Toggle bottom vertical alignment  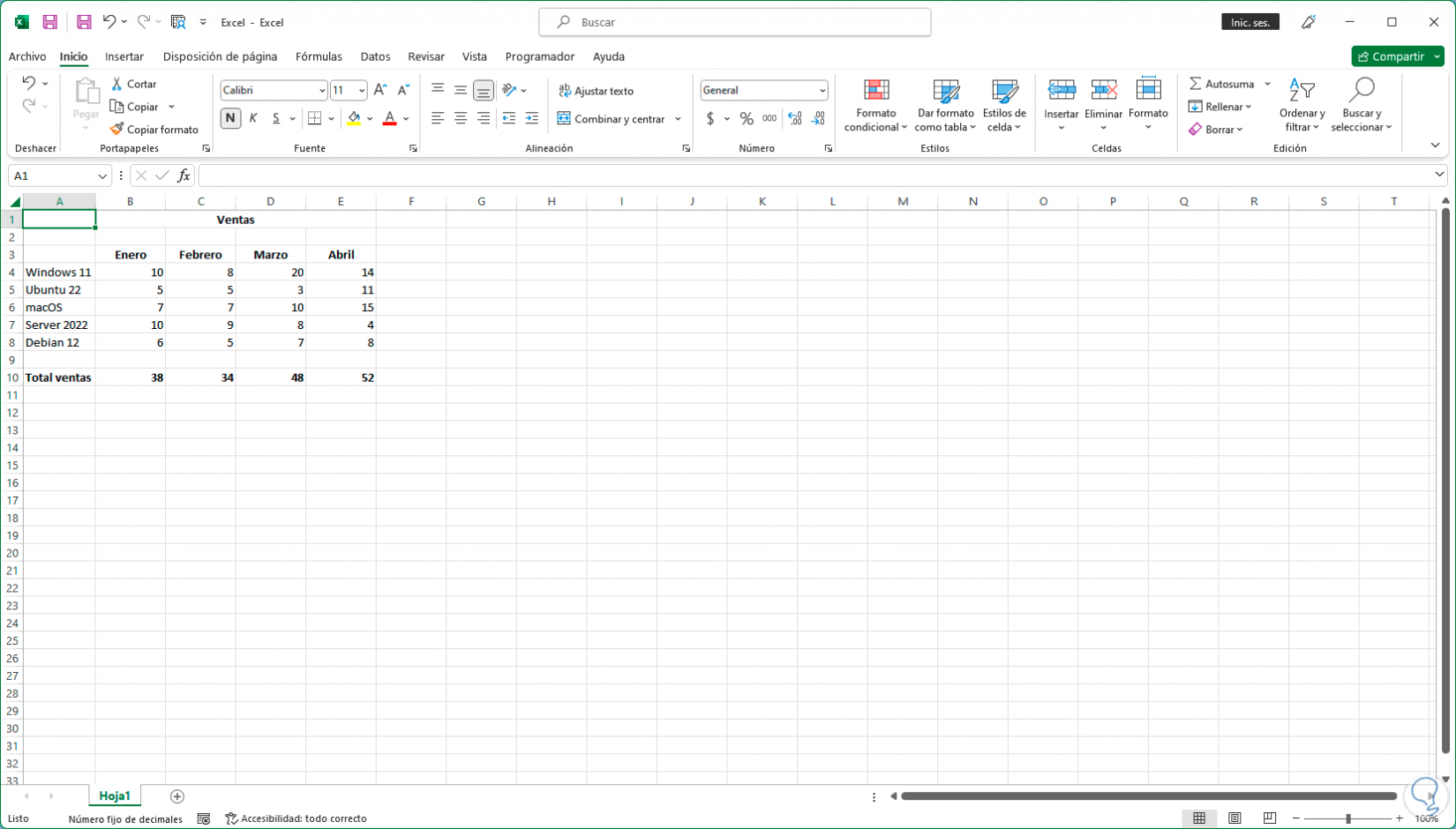pyautogui.click(x=484, y=90)
